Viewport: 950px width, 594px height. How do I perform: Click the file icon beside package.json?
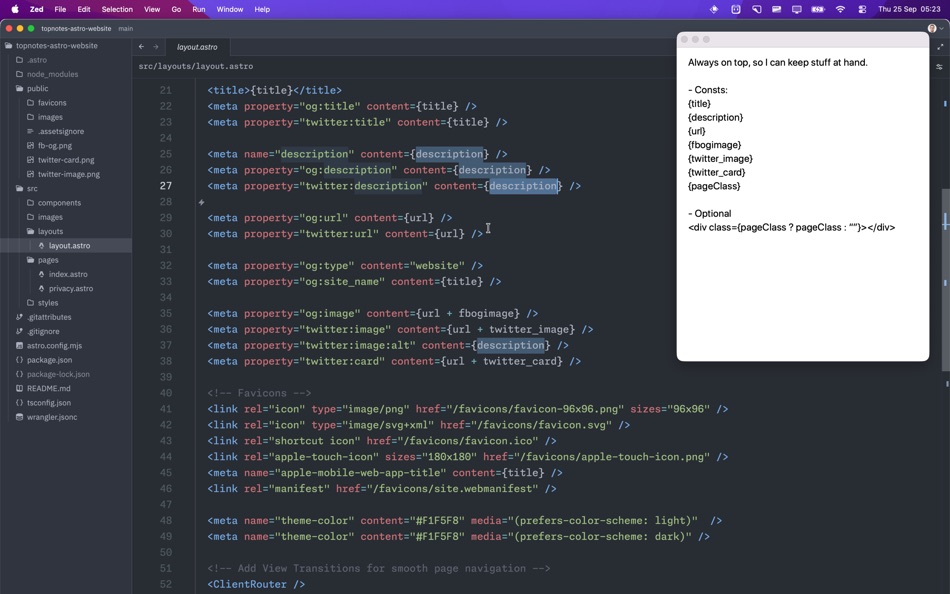pos(22,360)
